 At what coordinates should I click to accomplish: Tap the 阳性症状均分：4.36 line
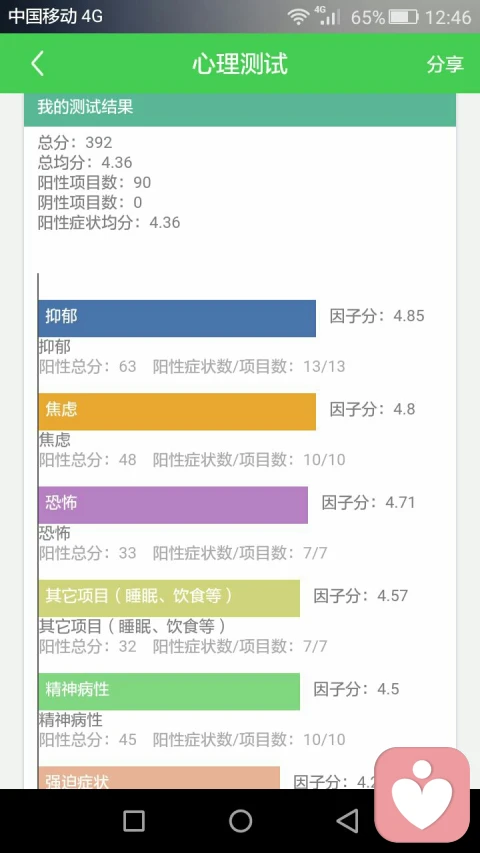pos(109,222)
